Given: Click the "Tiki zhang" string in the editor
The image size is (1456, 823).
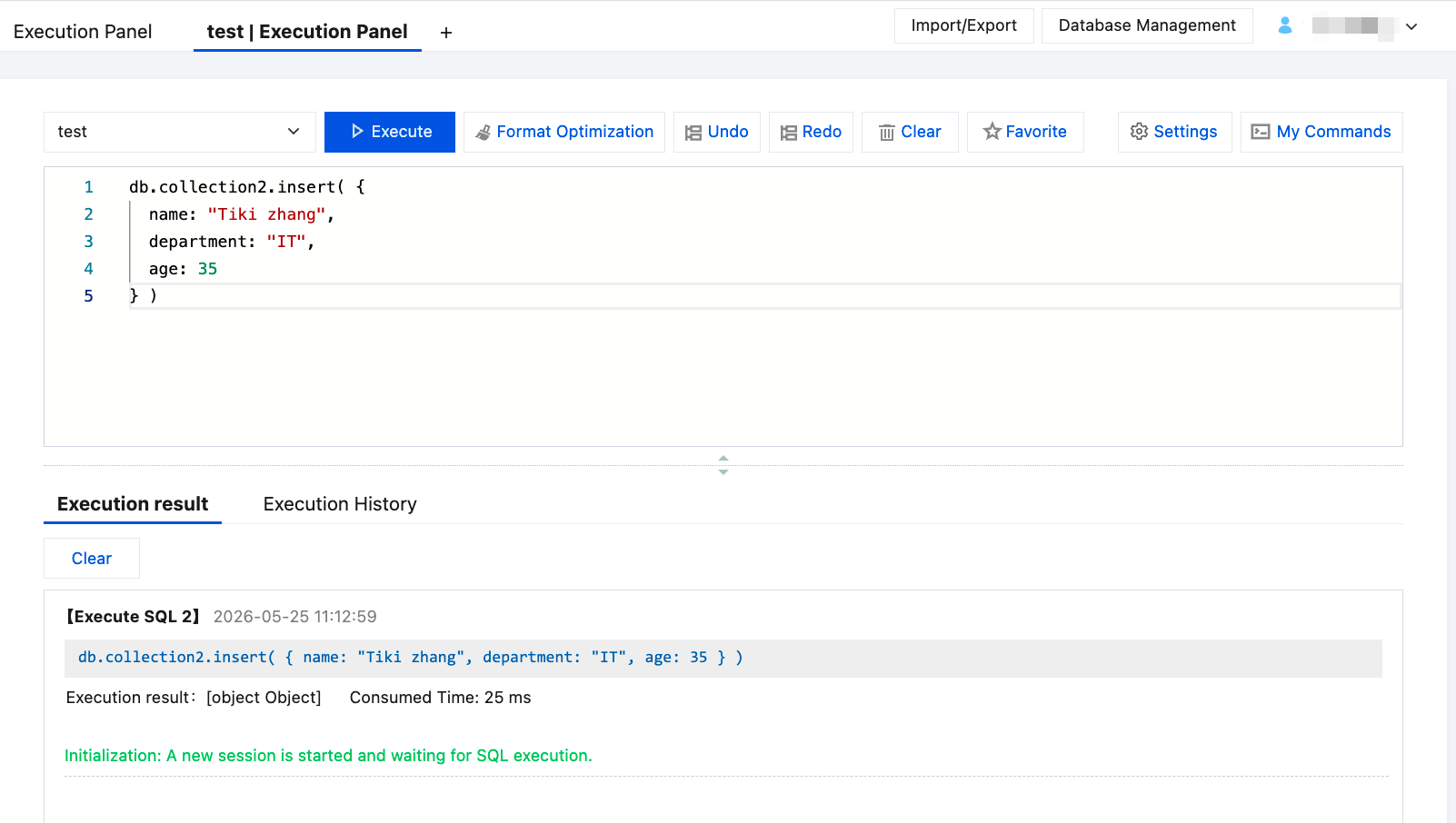Looking at the screenshot, I should 266,214.
